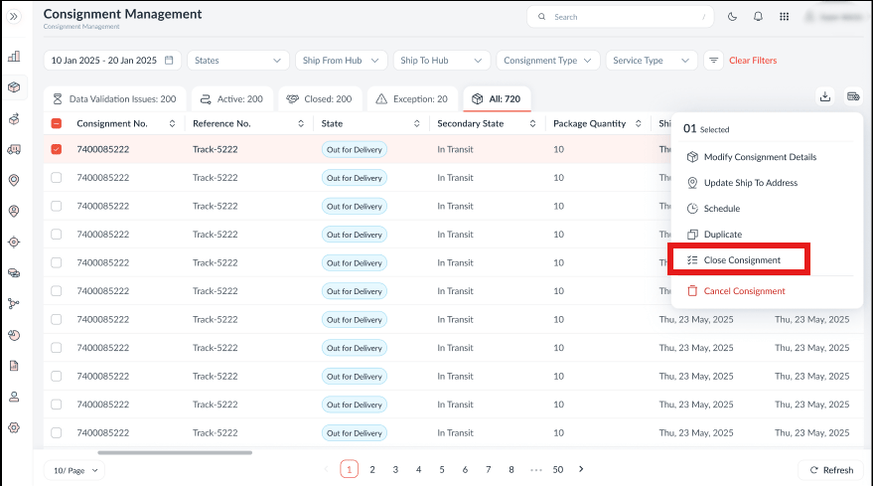Expand the States dropdown
The width and height of the screenshot is (873, 486).
pyautogui.click(x=238, y=60)
